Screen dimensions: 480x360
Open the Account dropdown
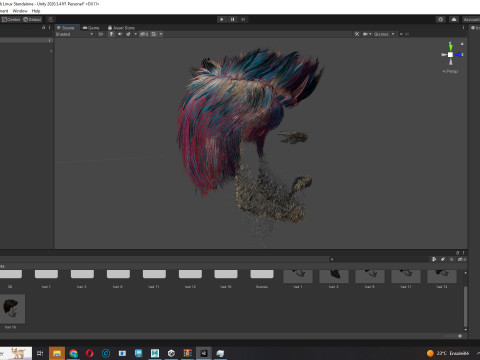pos(471,19)
